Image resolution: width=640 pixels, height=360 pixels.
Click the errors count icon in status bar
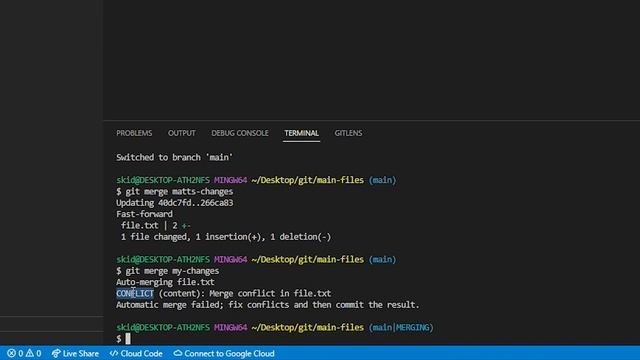11,353
